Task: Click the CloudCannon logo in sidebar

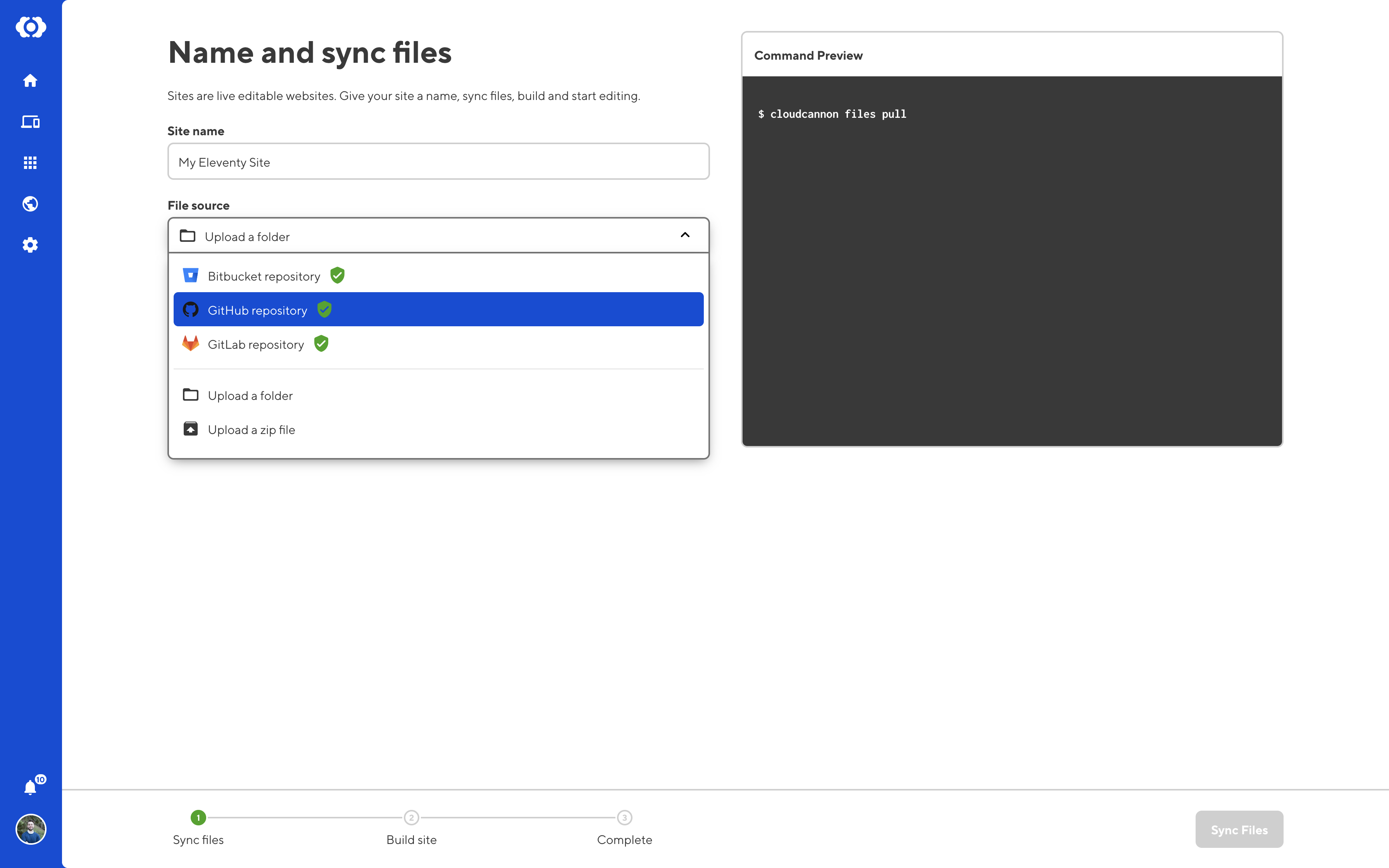Action: (x=30, y=27)
